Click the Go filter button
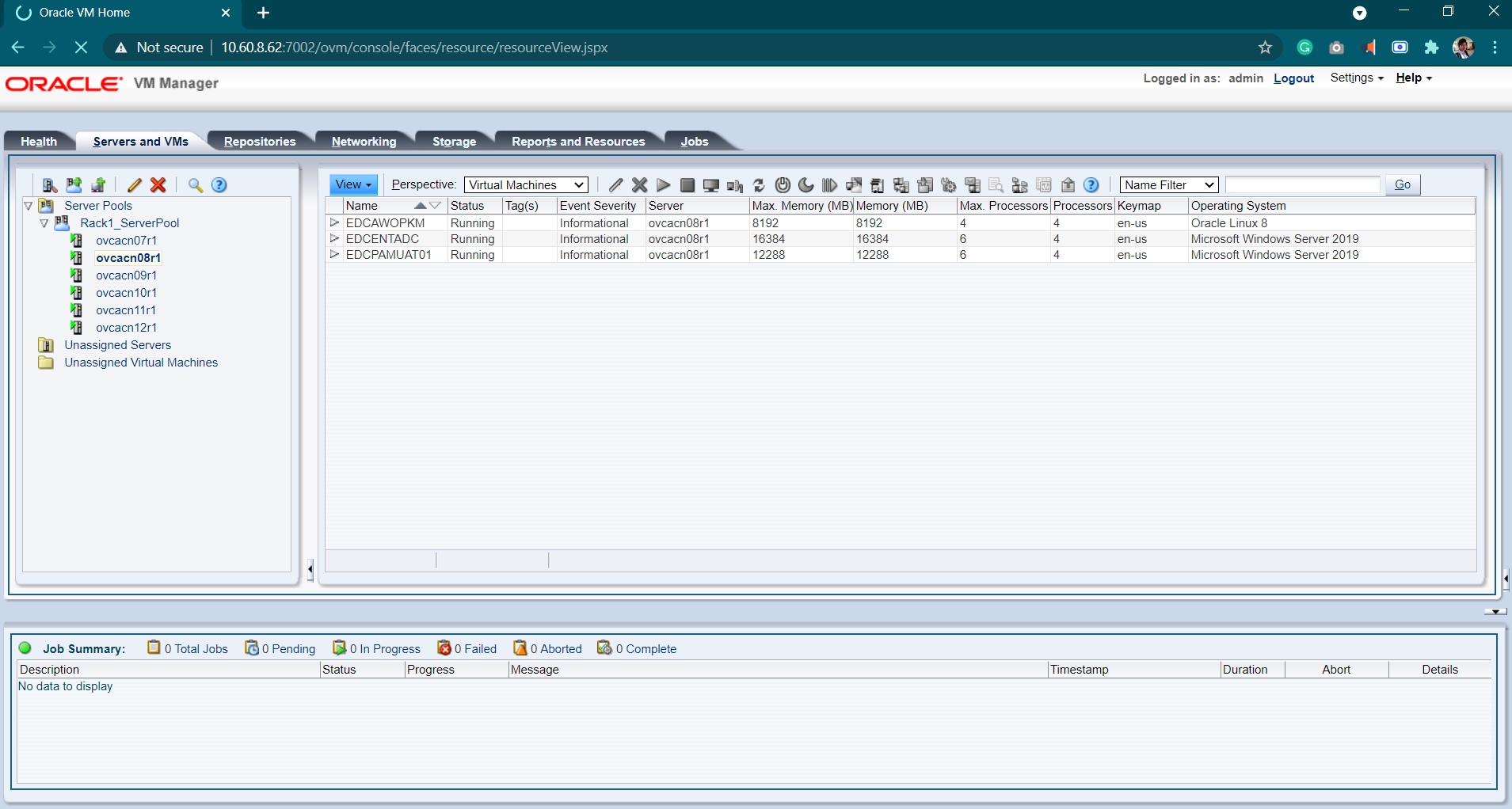The width and height of the screenshot is (1512, 809). point(1403,184)
